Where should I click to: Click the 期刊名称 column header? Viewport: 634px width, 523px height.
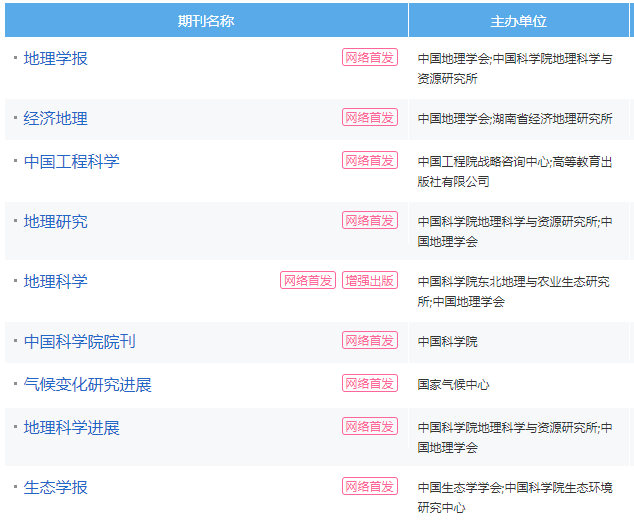[206, 21]
